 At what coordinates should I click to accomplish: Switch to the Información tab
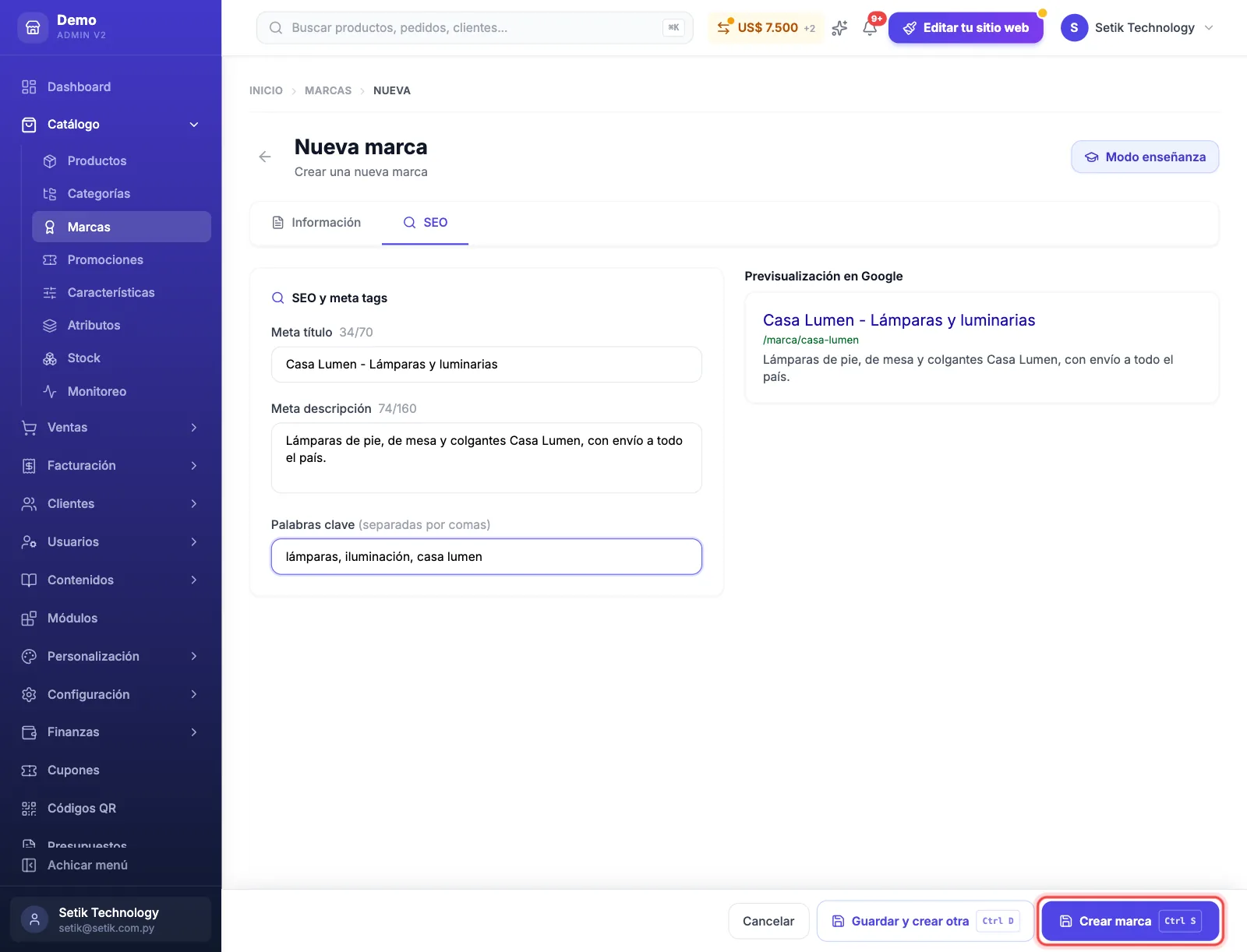pos(316,223)
